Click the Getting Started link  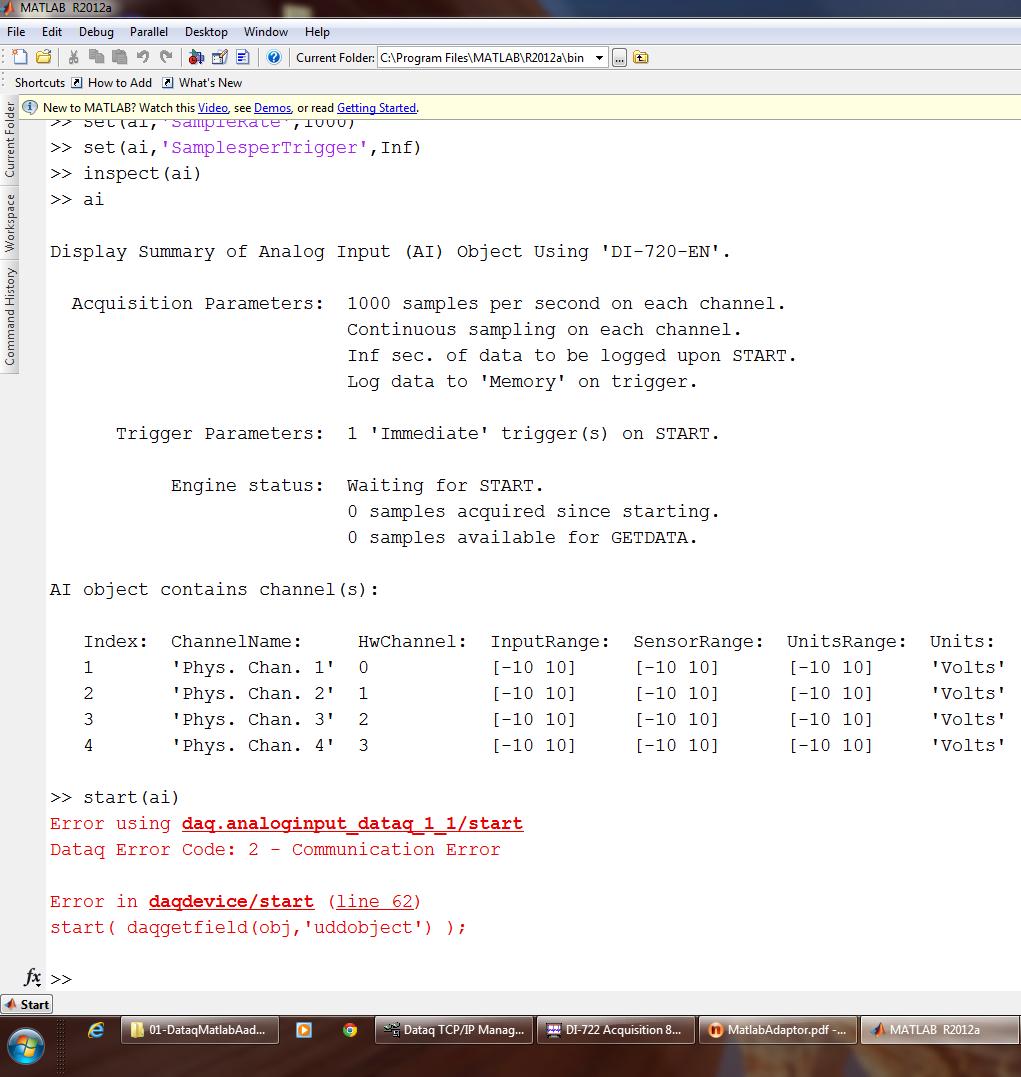coord(377,108)
